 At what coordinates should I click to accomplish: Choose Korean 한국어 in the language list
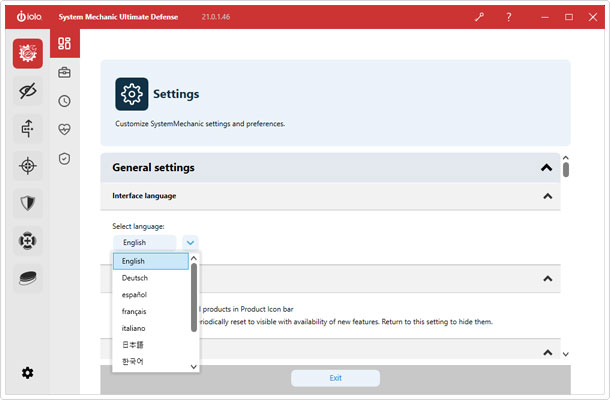pyautogui.click(x=151, y=361)
